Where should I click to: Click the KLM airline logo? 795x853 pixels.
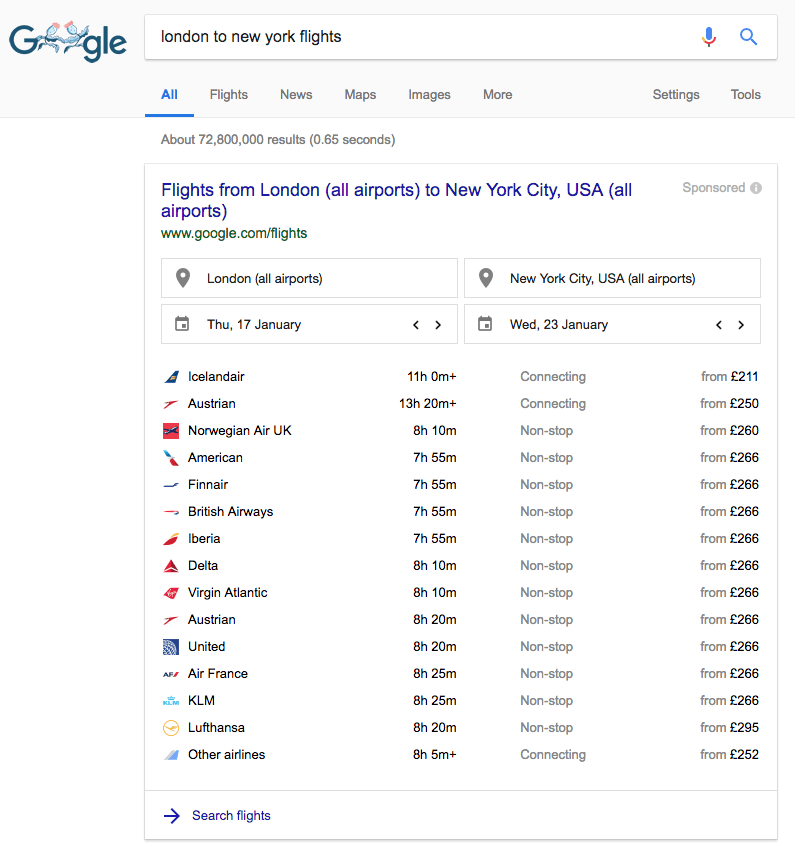click(x=171, y=701)
